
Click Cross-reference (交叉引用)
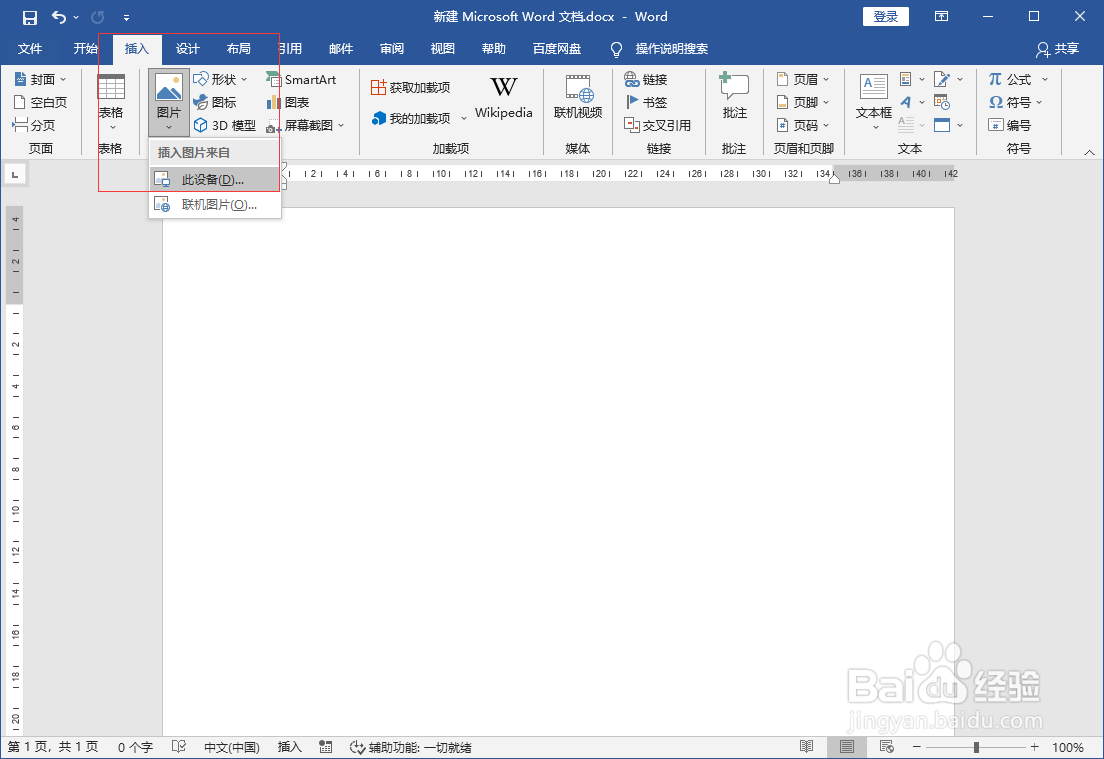658,125
